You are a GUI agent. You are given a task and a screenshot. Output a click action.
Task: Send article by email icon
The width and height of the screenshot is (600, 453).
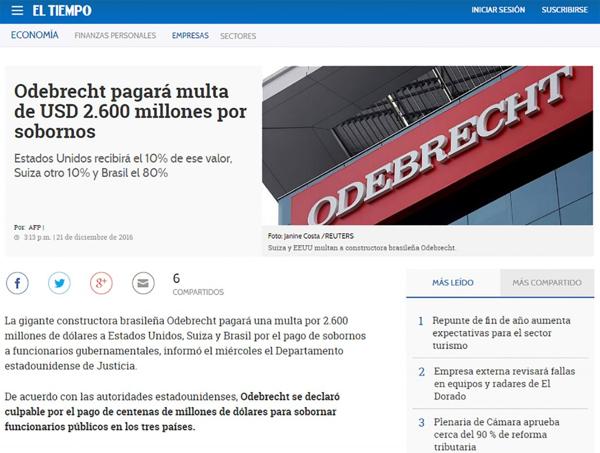143,283
